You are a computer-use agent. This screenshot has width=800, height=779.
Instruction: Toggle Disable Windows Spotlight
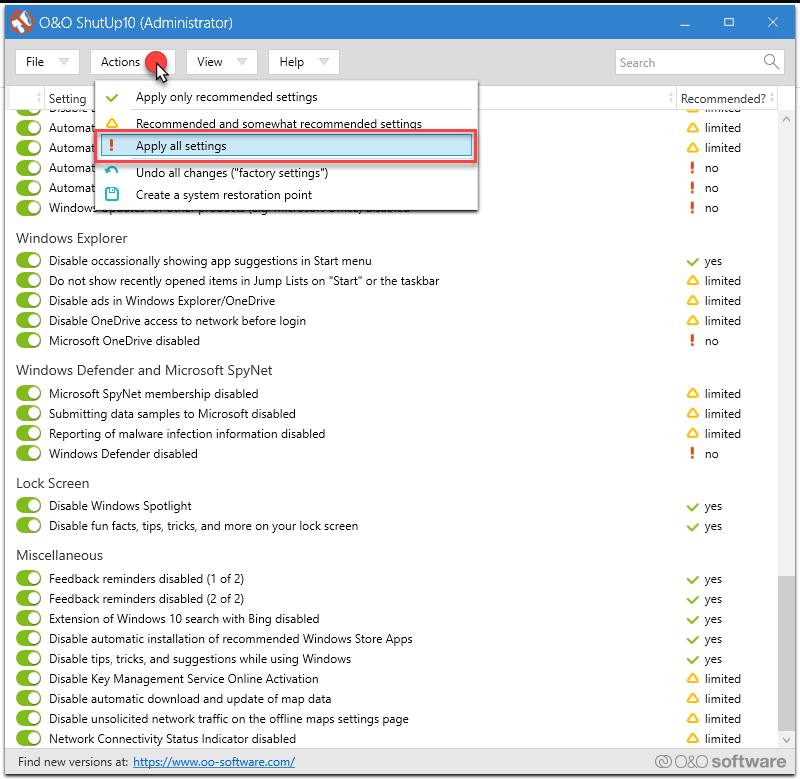(29, 506)
